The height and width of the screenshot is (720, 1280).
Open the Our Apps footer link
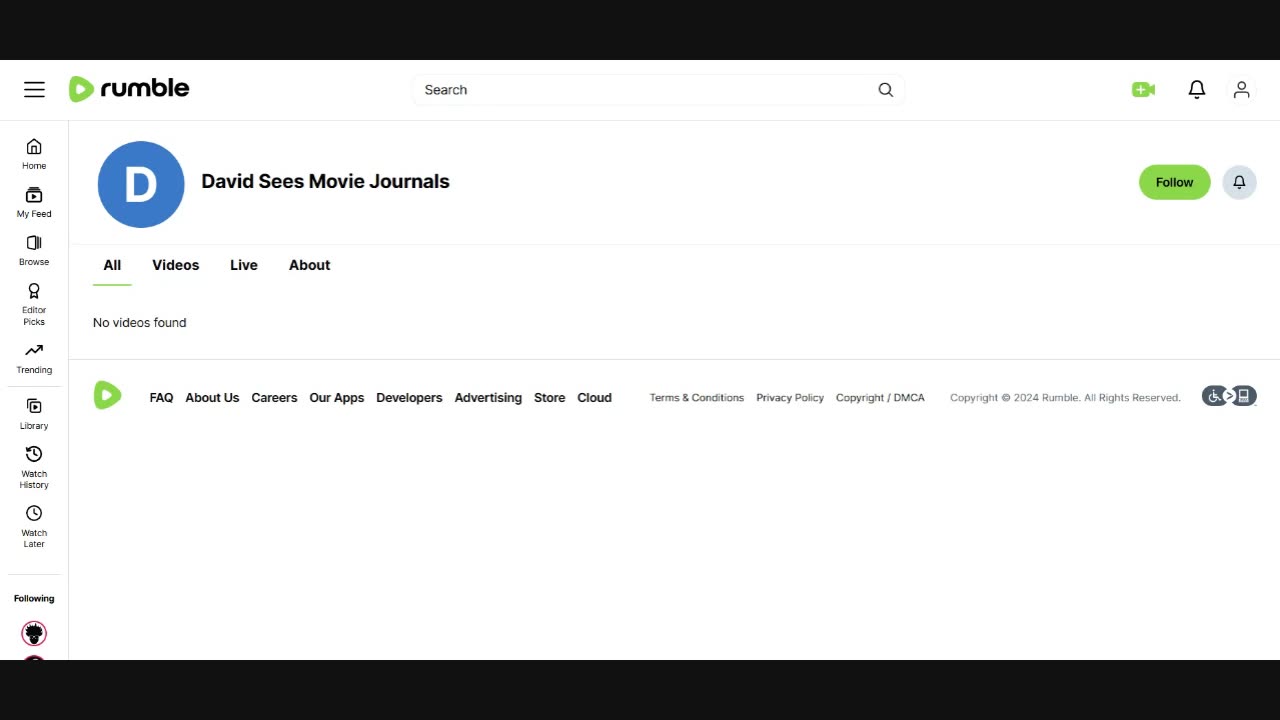(337, 398)
